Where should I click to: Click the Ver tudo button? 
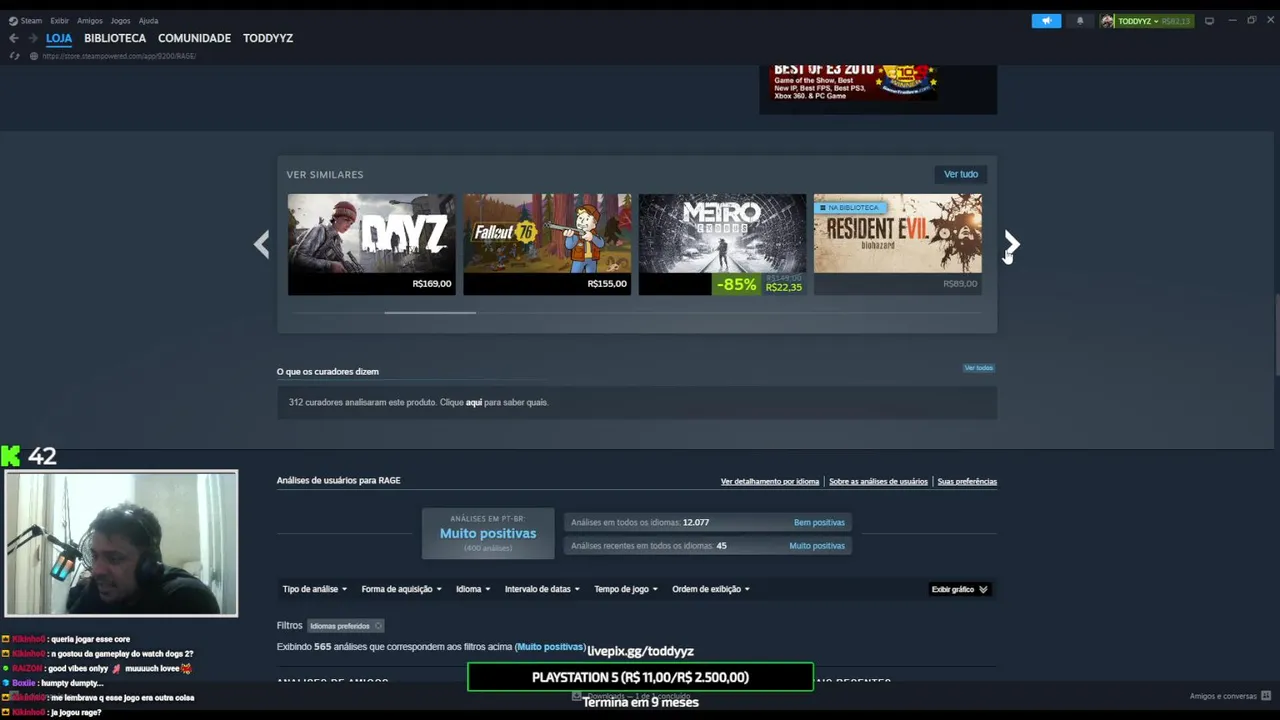[x=961, y=174]
